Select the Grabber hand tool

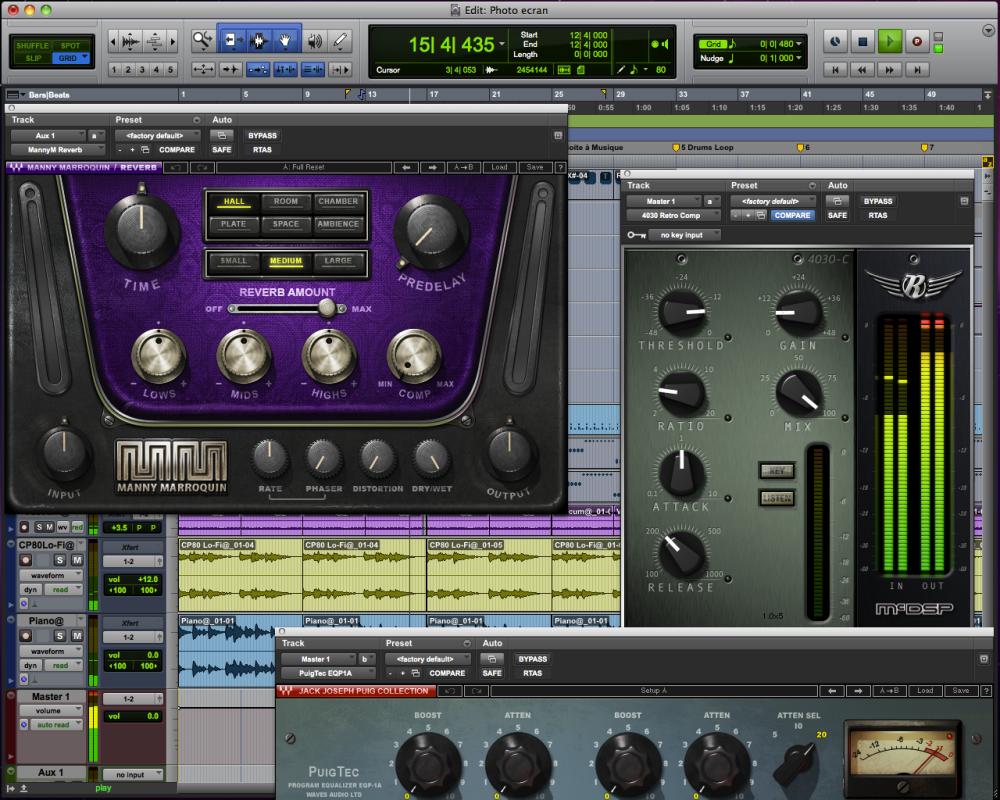[x=286, y=41]
